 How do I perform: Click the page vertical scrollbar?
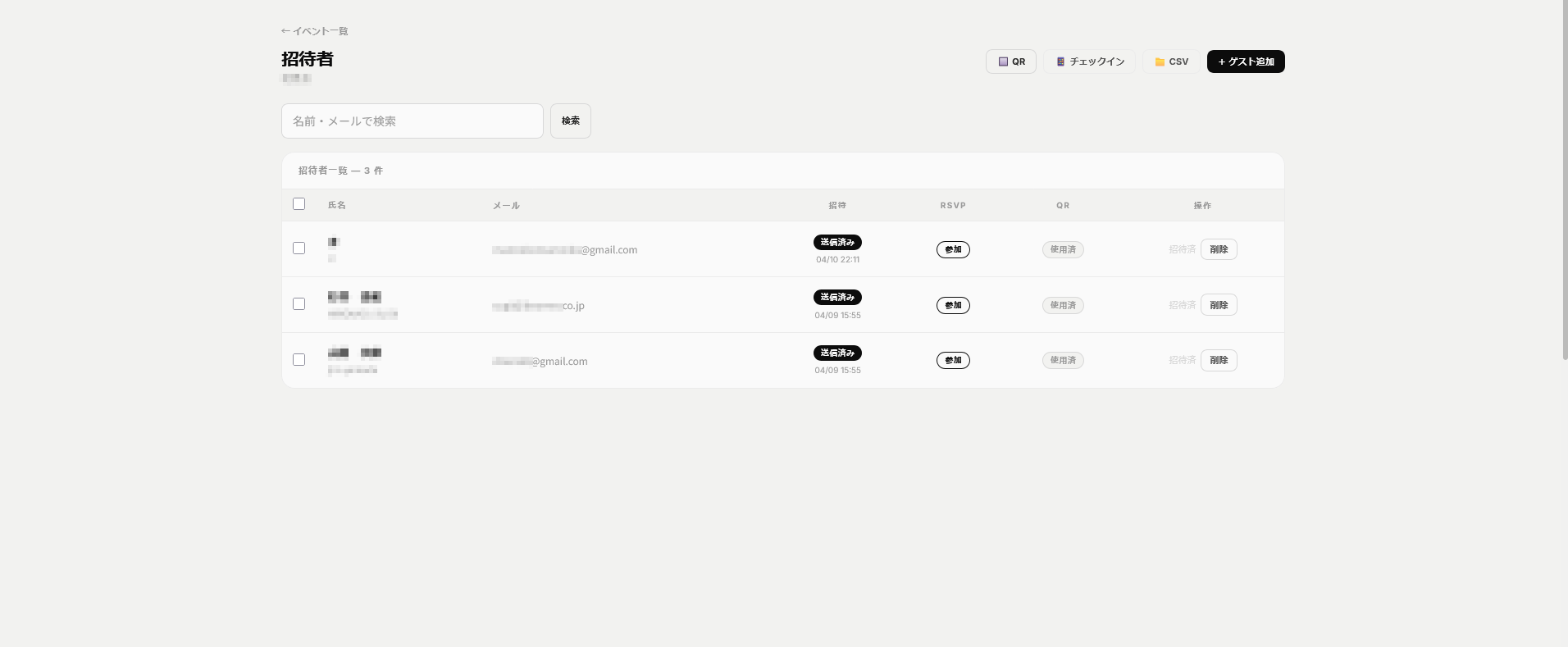[1564, 180]
